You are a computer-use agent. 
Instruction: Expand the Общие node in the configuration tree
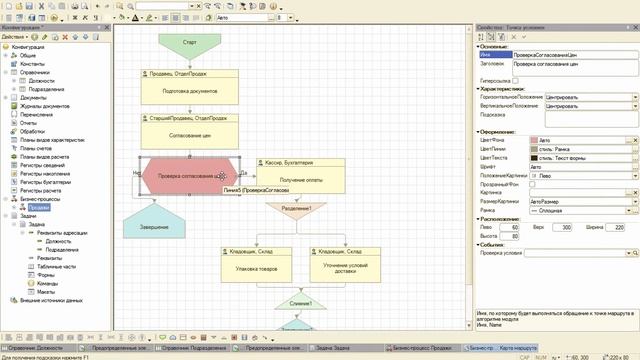point(6,55)
